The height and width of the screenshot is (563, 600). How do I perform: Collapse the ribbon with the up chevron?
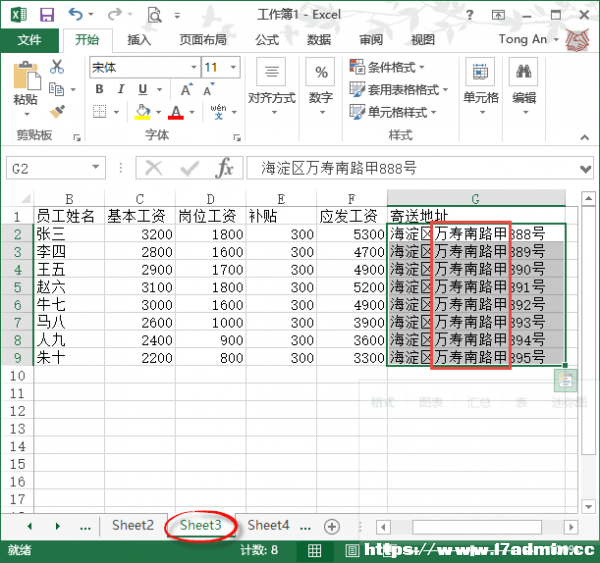[x=584, y=137]
